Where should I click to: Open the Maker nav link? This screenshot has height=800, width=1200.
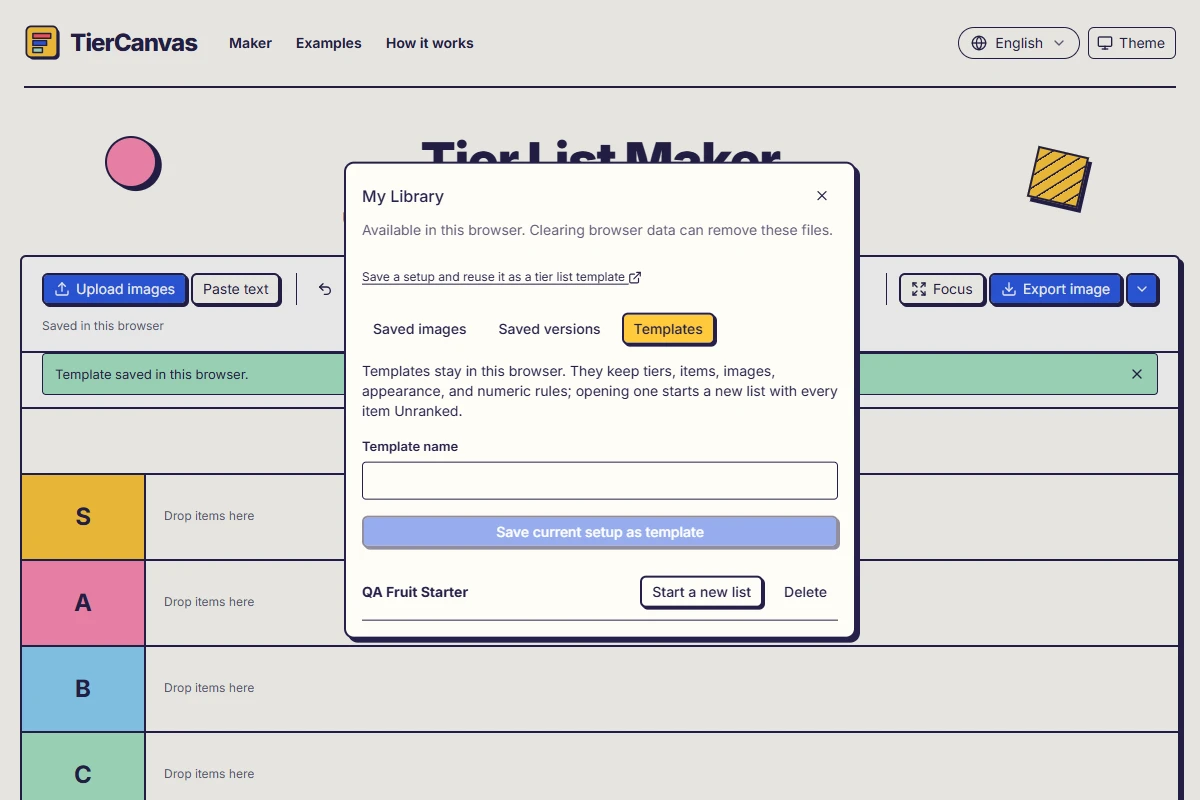coord(250,43)
